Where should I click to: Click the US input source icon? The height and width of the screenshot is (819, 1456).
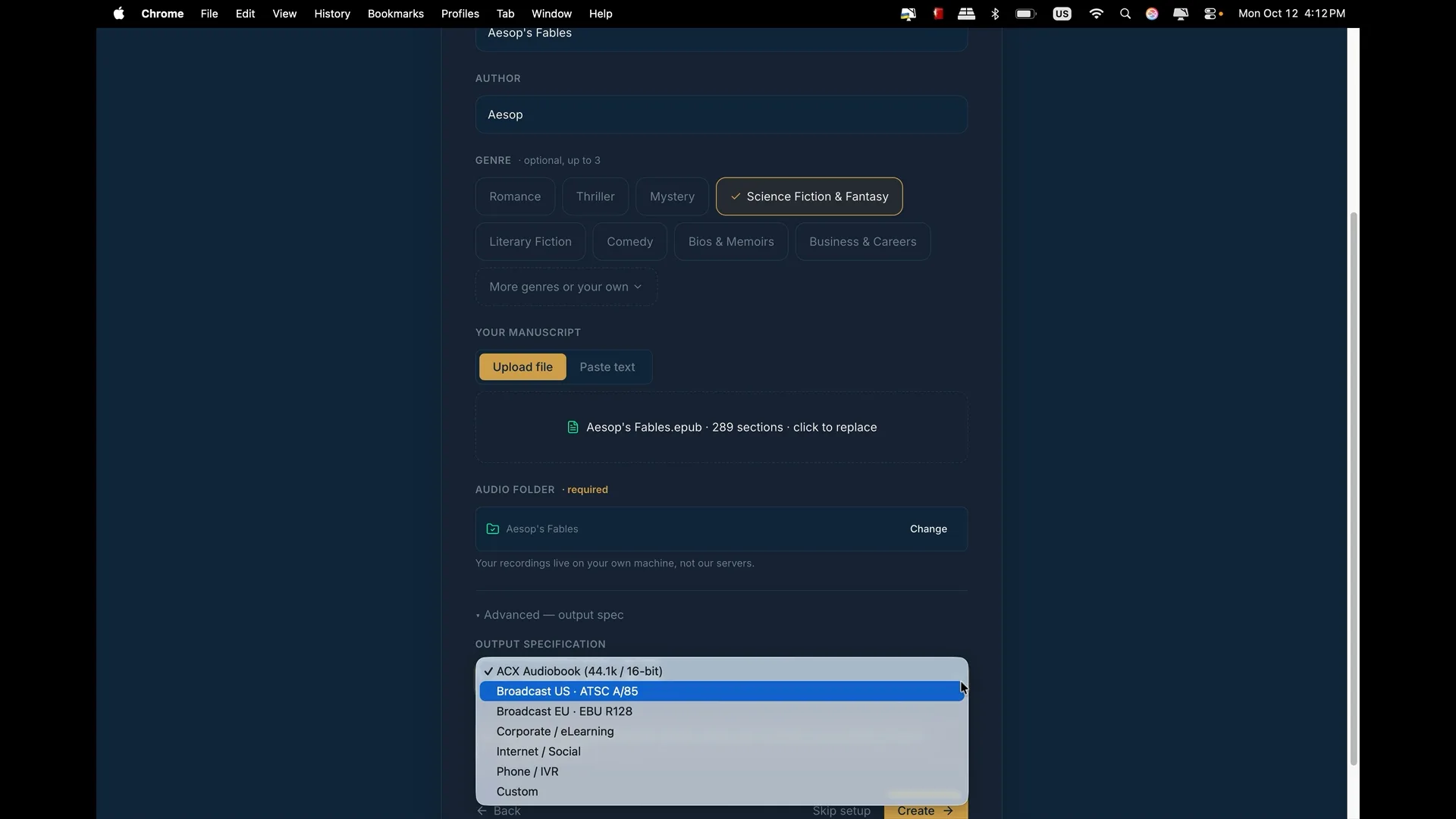1062,14
